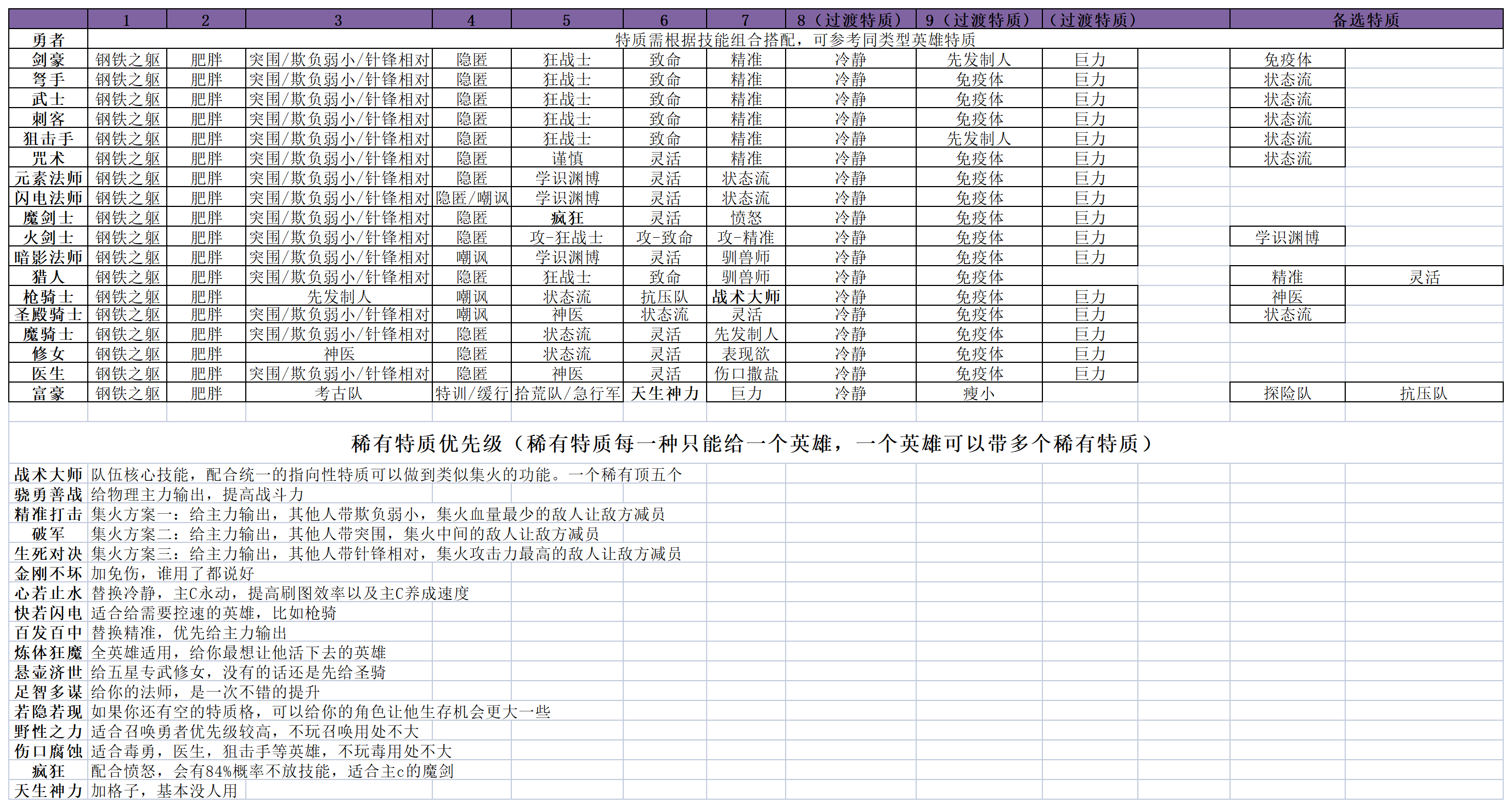
Task: Click the 9（过渡特质）column header
Action: 979,19
